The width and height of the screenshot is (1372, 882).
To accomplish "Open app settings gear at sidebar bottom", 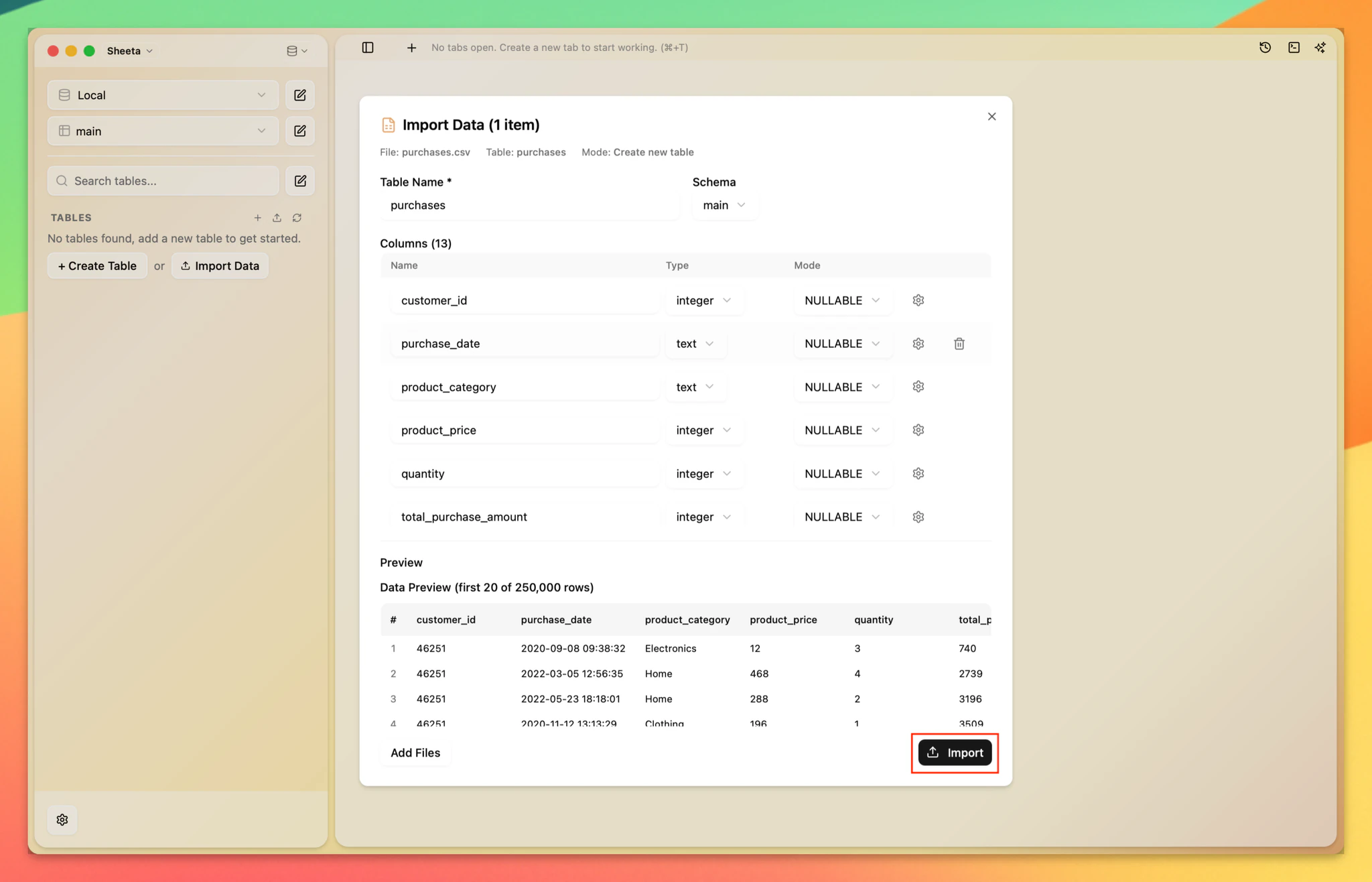I will coord(62,820).
